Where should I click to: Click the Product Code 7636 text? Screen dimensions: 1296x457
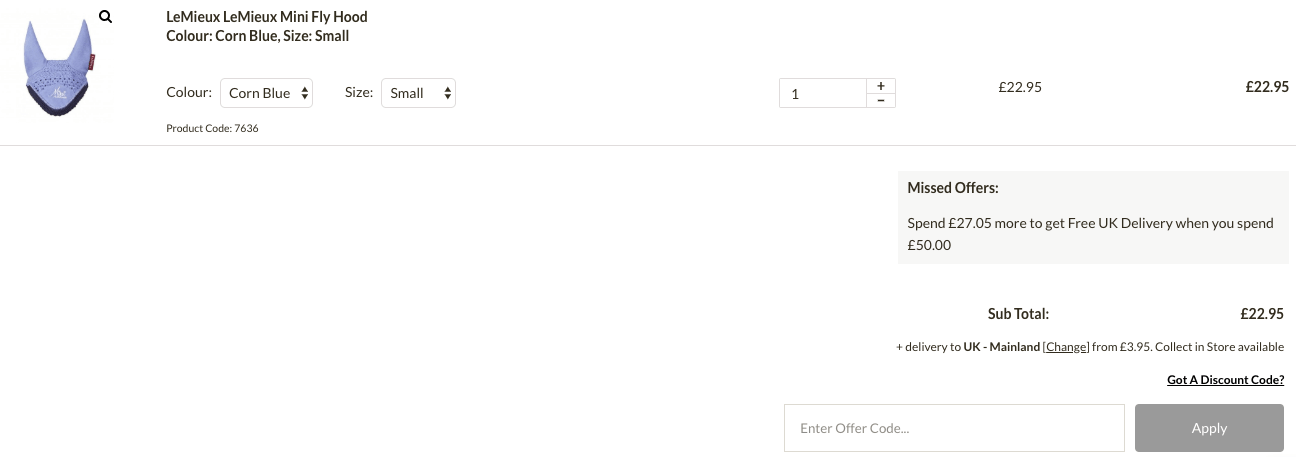[212, 128]
